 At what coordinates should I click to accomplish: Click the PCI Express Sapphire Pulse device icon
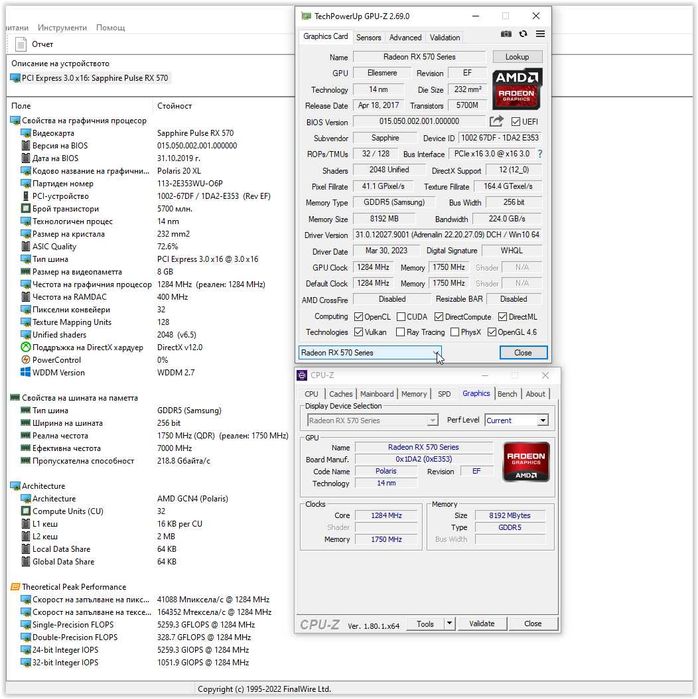pyautogui.click(x=15, y=78)
